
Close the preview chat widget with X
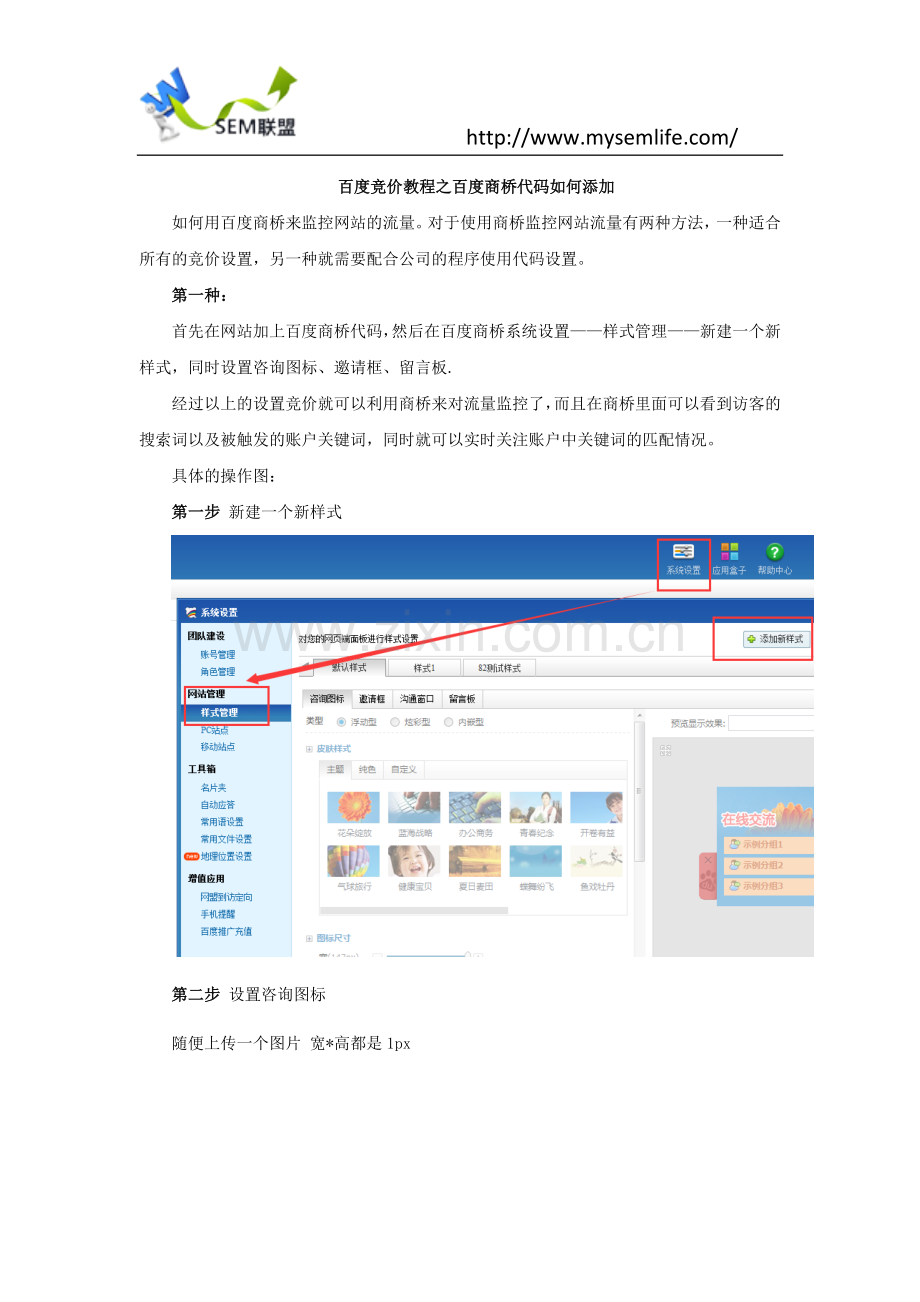[707, 859]
